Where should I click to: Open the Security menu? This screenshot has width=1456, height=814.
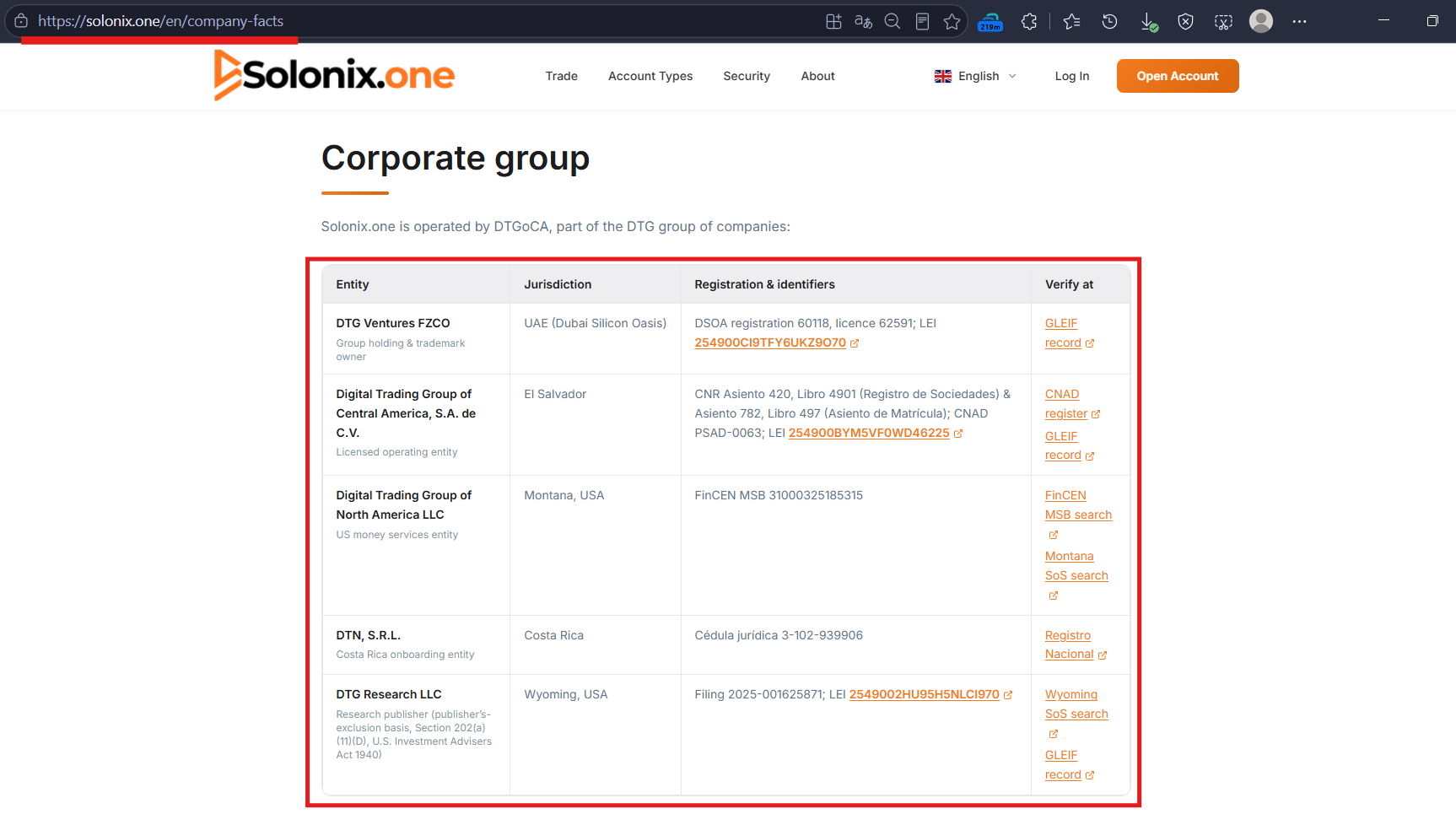pos(747,76)
